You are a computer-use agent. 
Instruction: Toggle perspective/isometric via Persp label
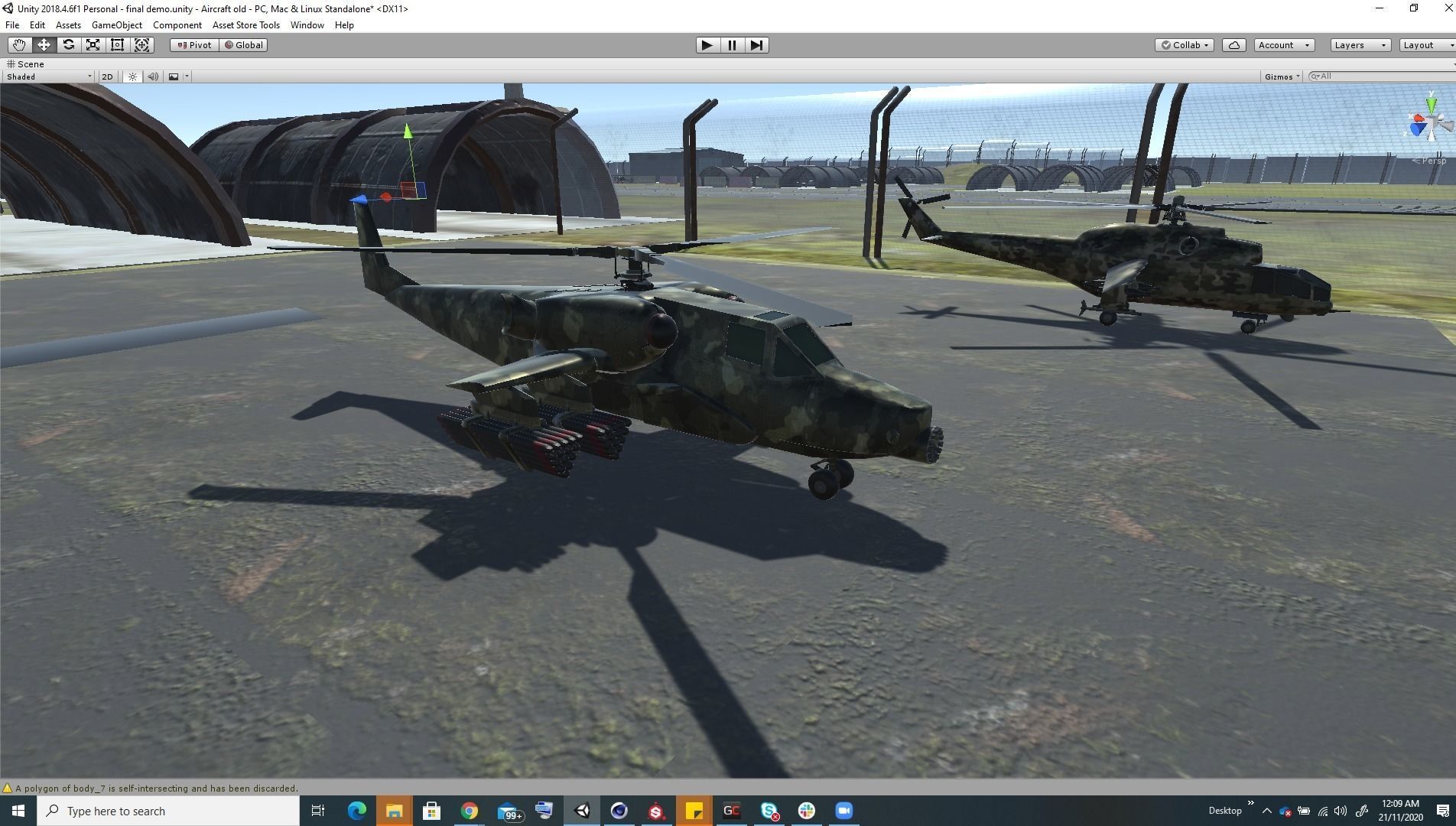[x=1429, y=161]
